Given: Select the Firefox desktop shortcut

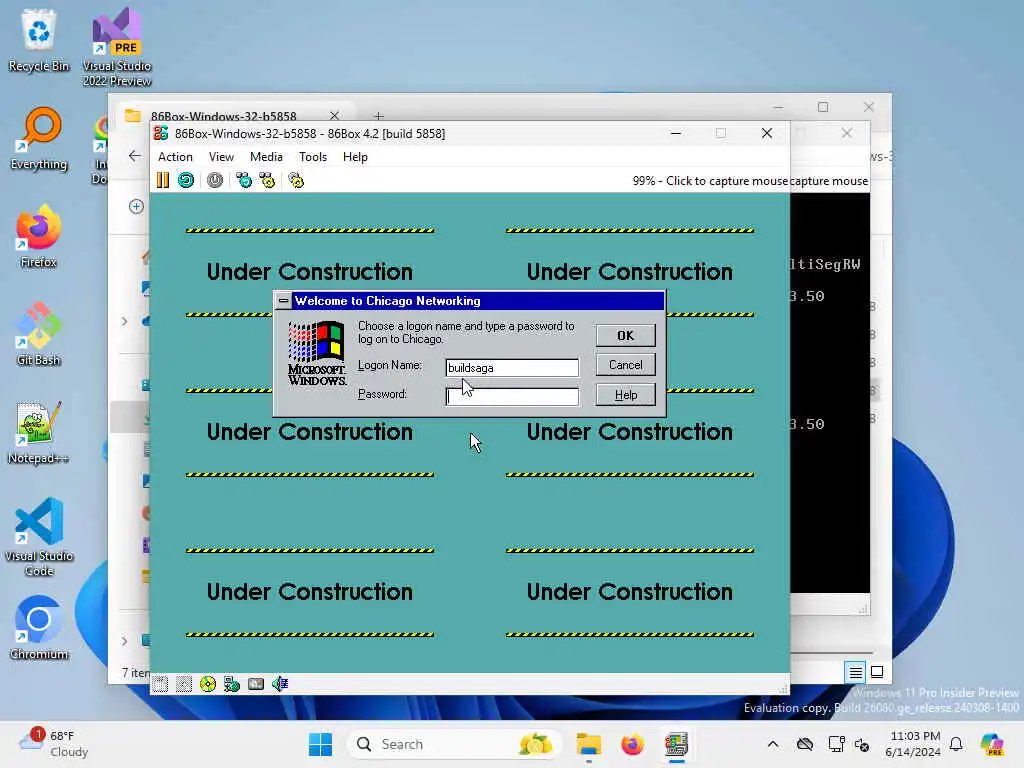Looking at the screenshot, I should 39,236.
